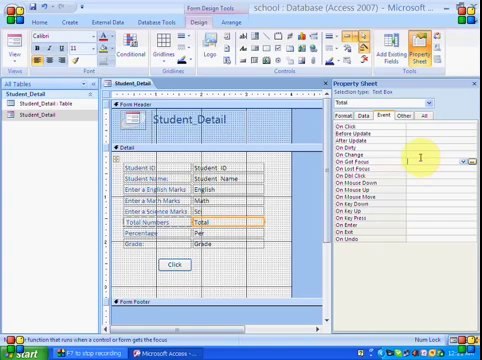Toggle Use Control Wizards
482x360 pixels.
[364, 48]
